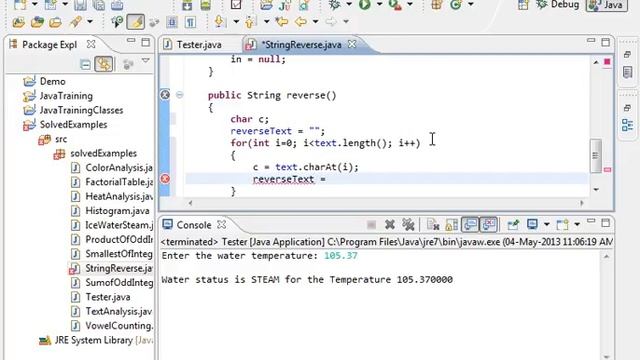Click the Run green play button
Image resolution: width=640 pixels, height=360 pixels.
click(x=364, y=4)
